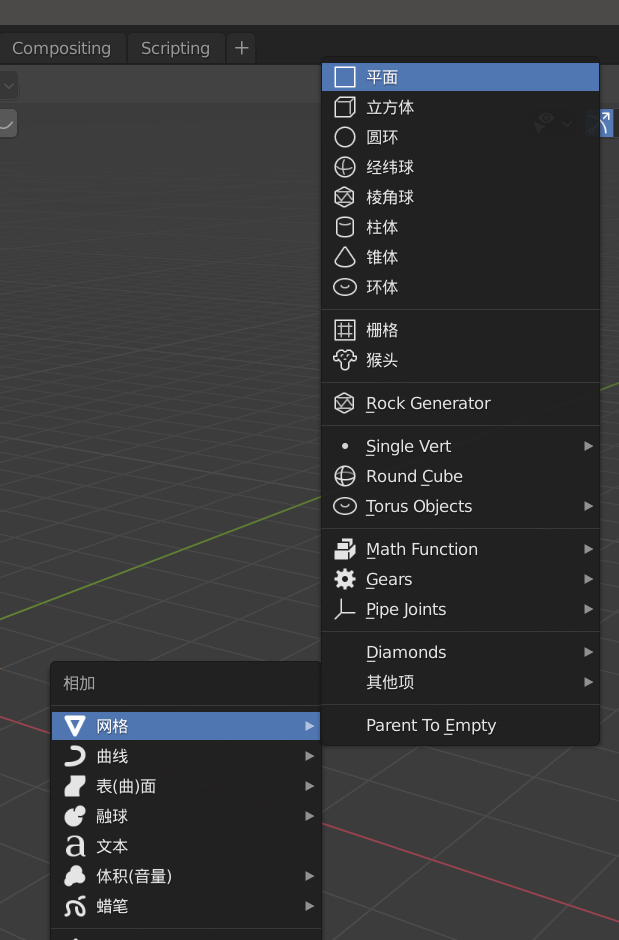Click the Round Cube icon
The width and height of the screenshot is (619, 940).
pyautogui.click(x=345, y=477)
